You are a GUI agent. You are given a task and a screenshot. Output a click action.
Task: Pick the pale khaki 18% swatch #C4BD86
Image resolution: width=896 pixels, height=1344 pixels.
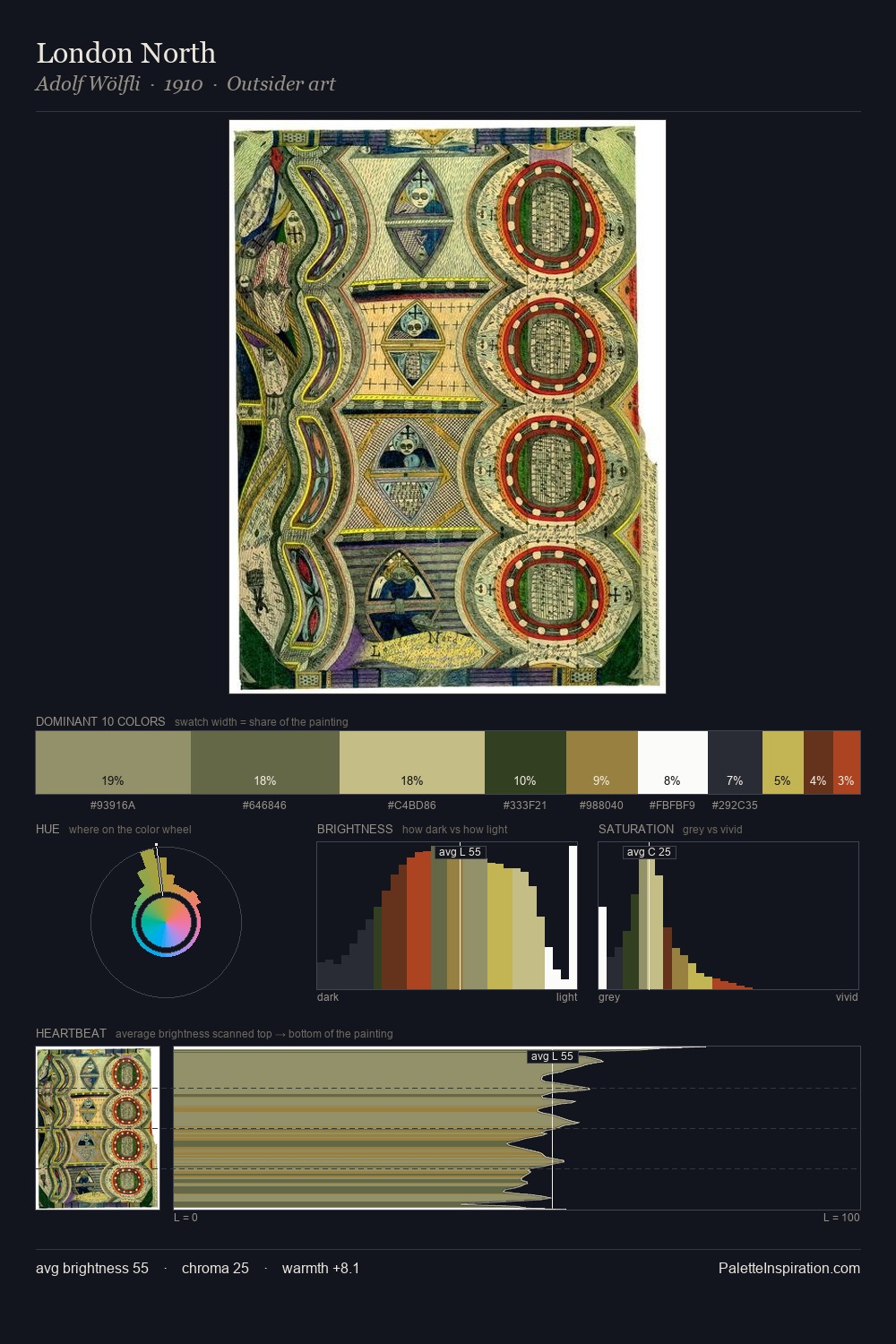tap(412, 762)
